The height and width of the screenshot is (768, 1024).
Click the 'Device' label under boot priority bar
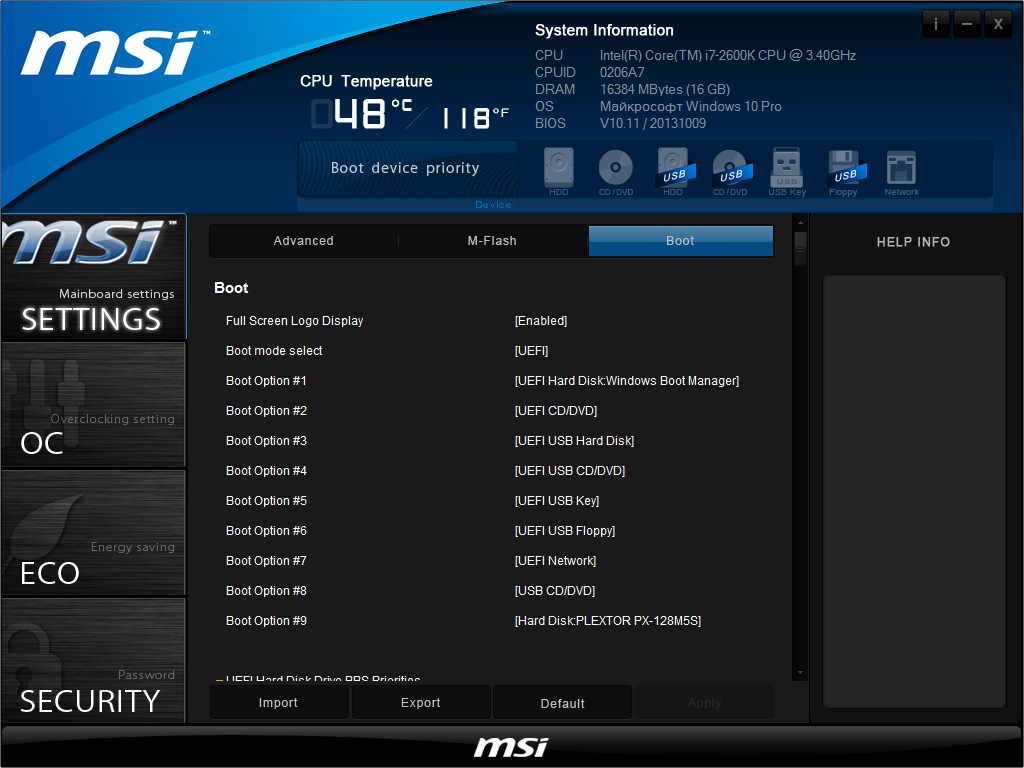493,204
